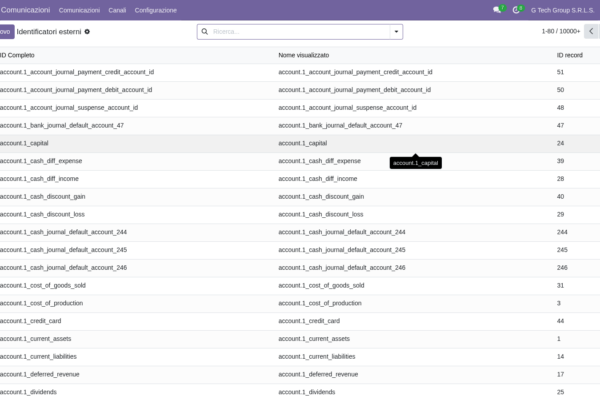
Task: Switch company via G Tech Group S.R.L.S.
Action: [562, 10]
